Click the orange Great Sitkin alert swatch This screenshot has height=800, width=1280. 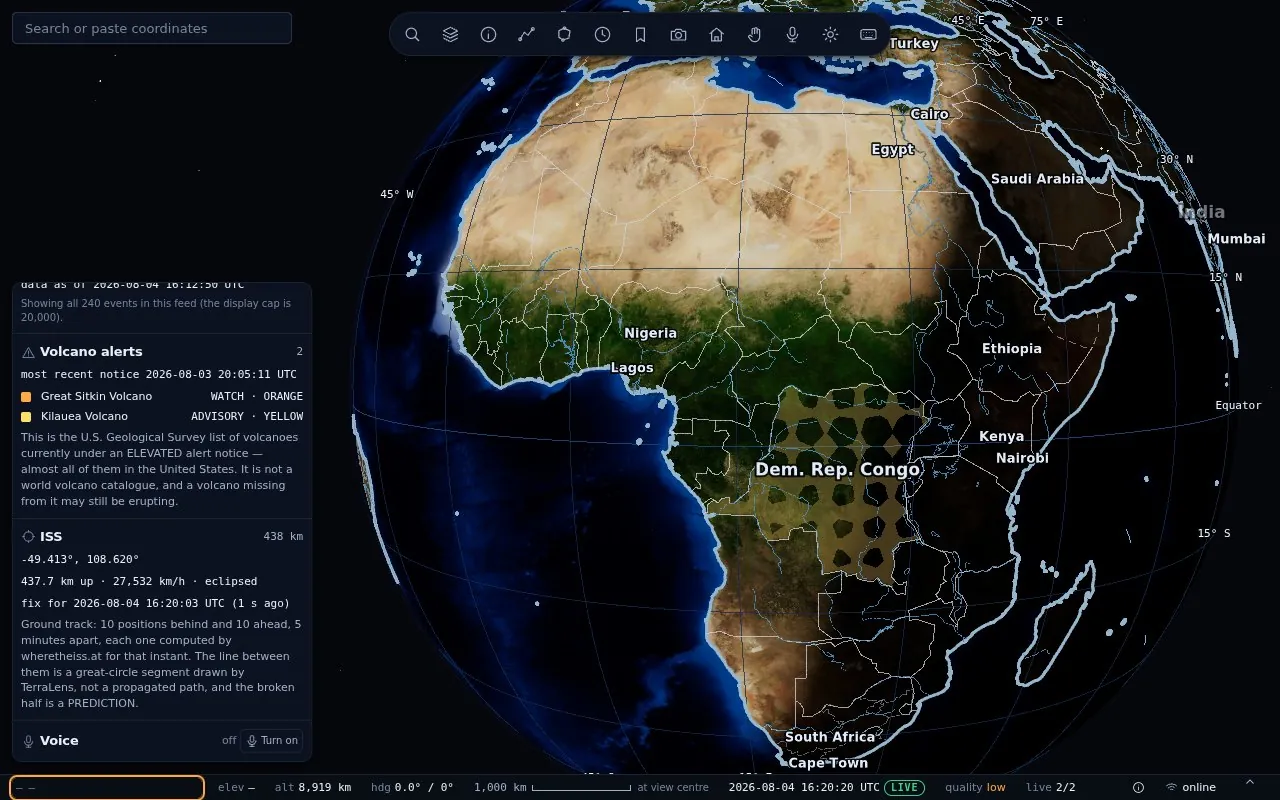26,397
